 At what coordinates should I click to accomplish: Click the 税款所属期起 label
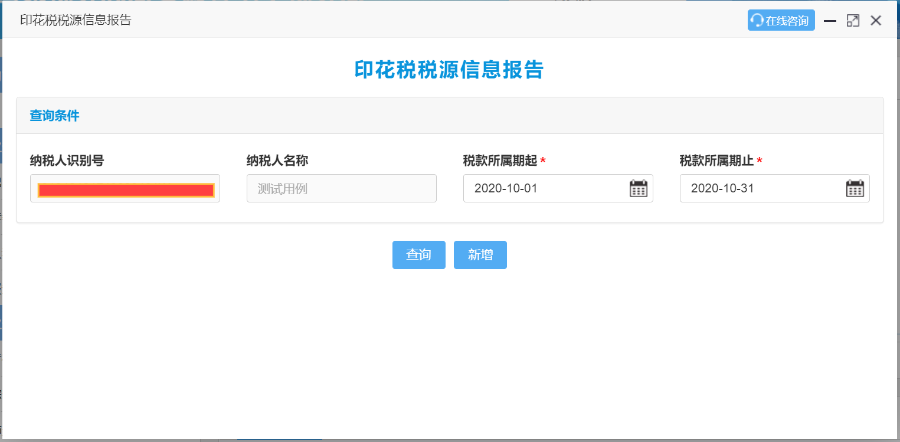pyautogui.click(x=500, y=161)
